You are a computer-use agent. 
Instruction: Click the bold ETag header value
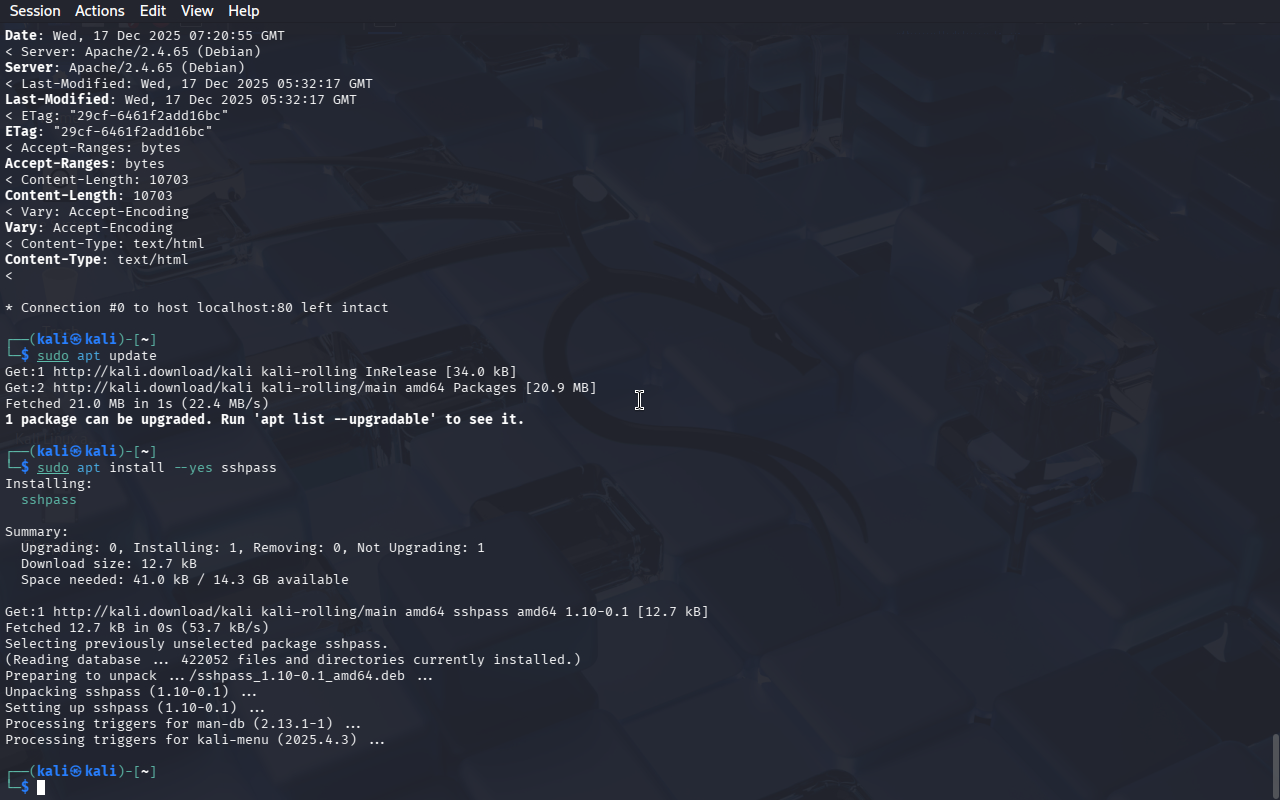pos(133,132)
